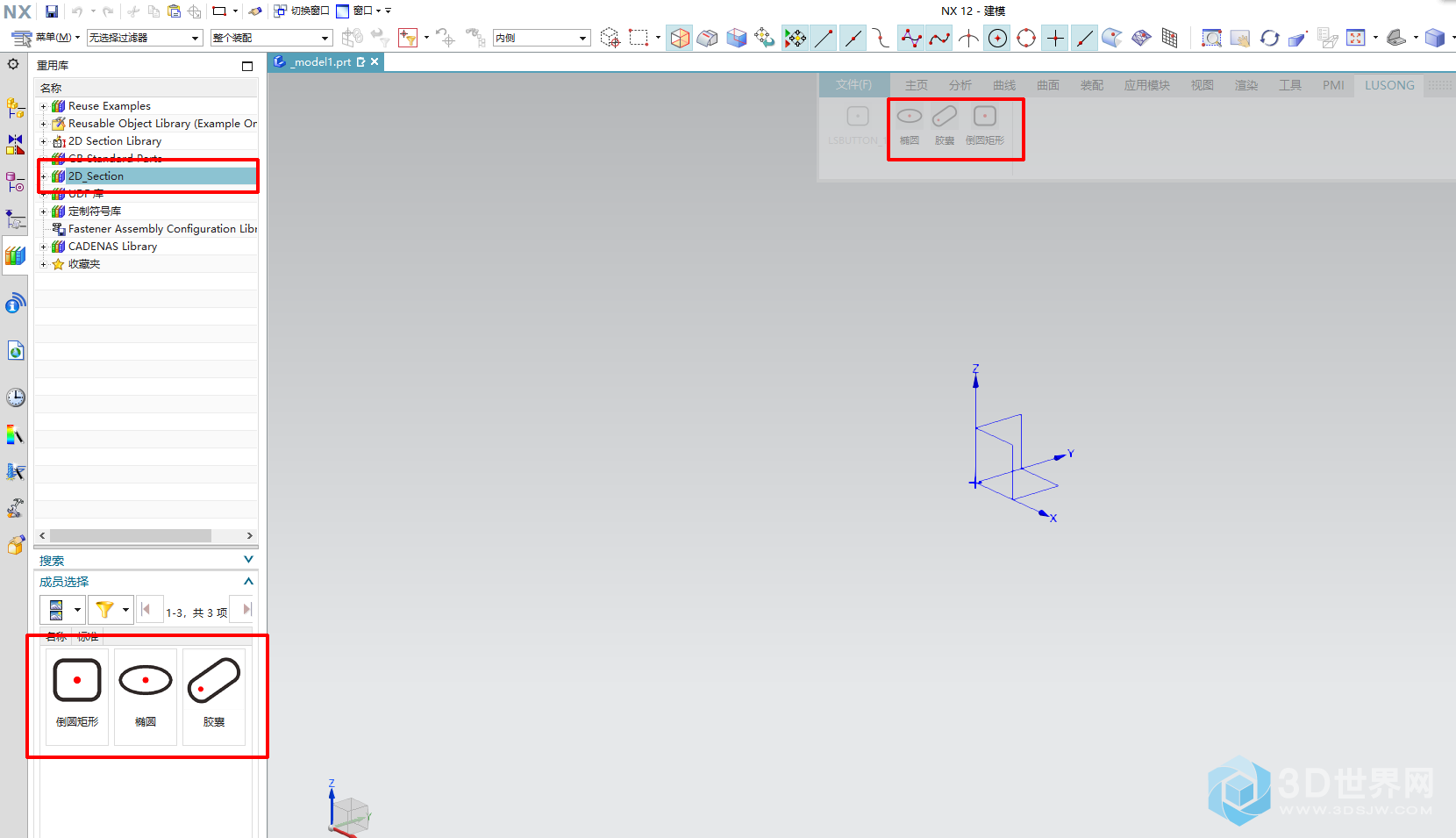Click the 倒圆矩形 member thumbnail

point(77,697)
